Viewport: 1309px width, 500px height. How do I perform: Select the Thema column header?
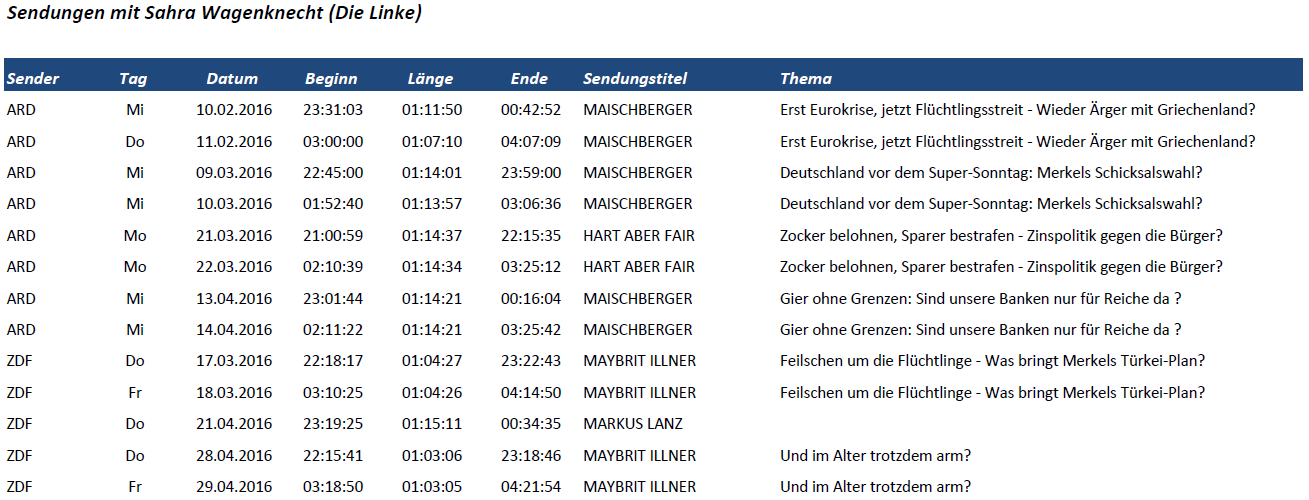click(x=806, y=79)
